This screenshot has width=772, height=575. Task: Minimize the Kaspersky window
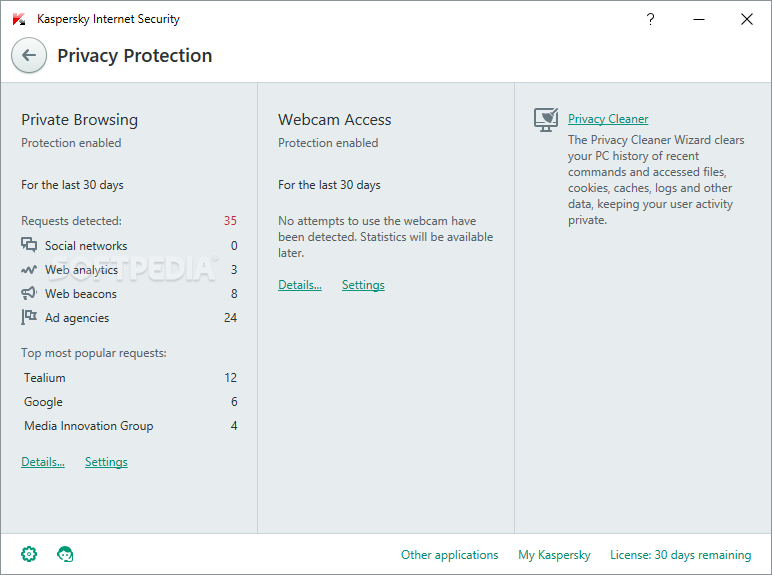(699, 19)
